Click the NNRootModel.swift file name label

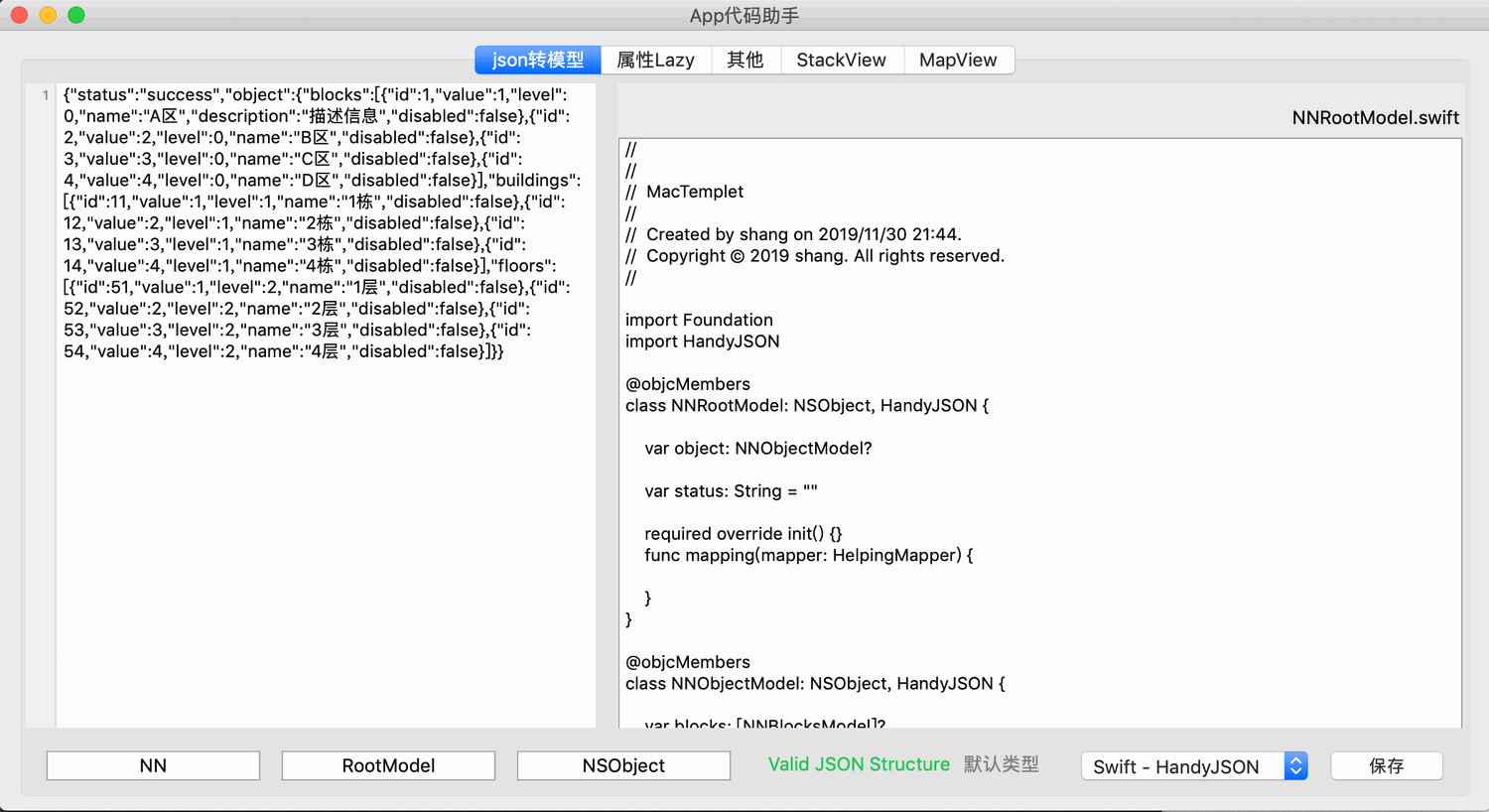(1375, 117)
